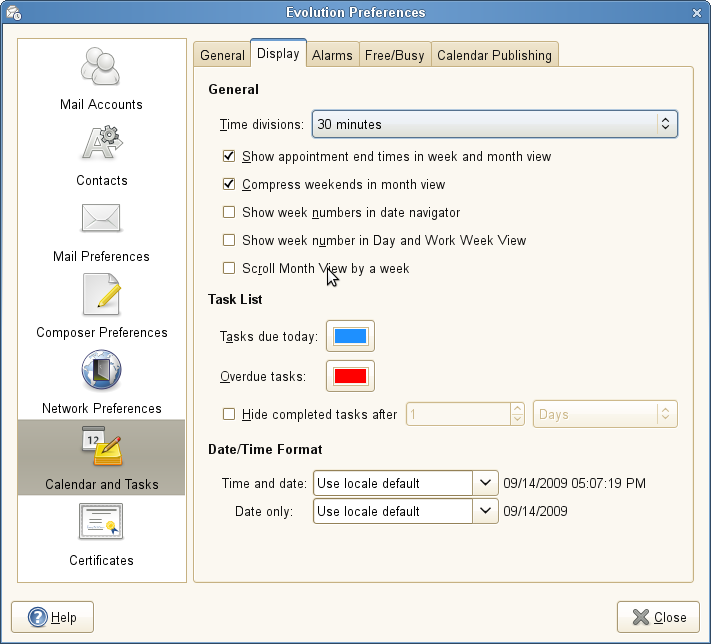
Task: Open Mail Accounts preferences icon
Action: 101,66
